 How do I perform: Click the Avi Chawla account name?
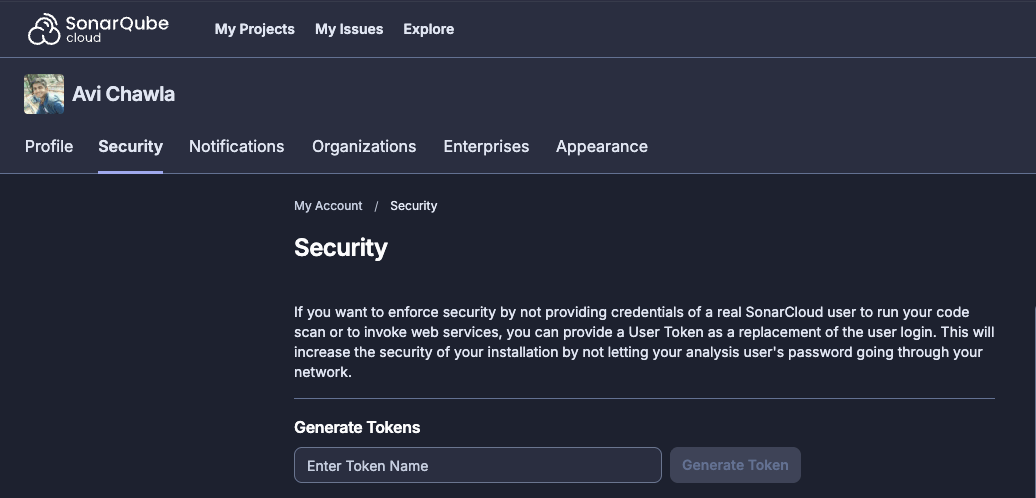[x=123, y=94]
